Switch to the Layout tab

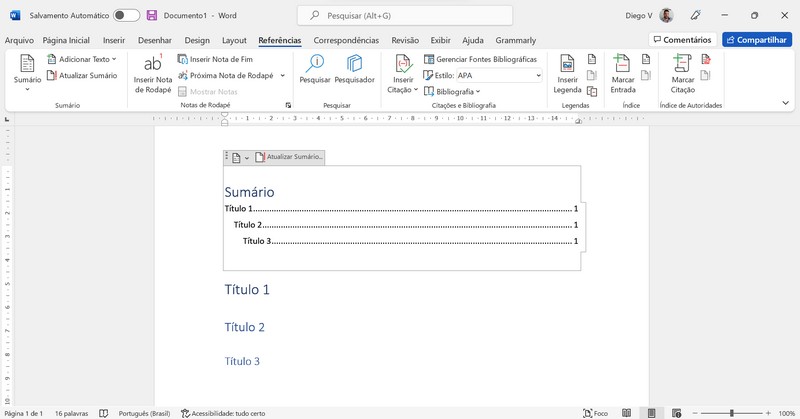[x=234, y=40]
